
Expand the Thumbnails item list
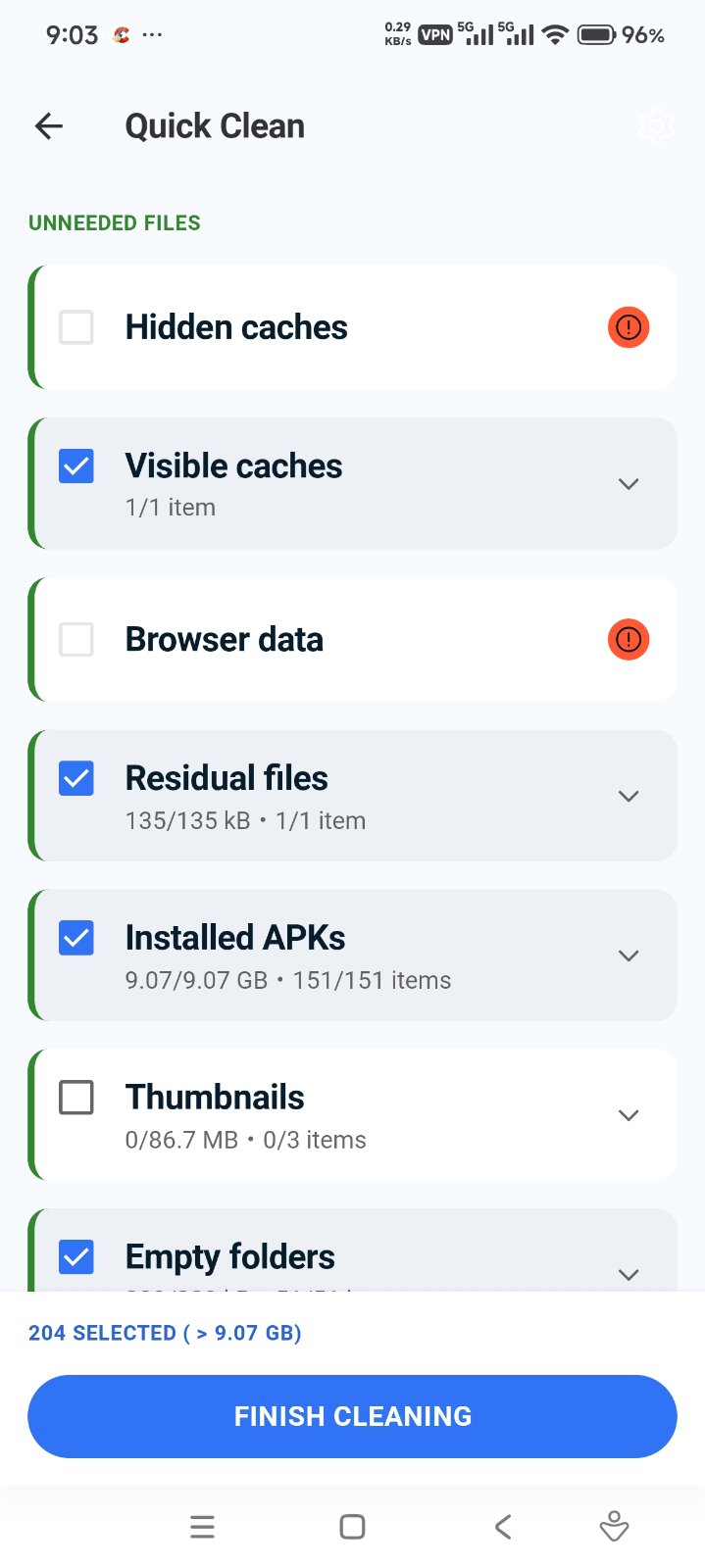coord(629,1115)
